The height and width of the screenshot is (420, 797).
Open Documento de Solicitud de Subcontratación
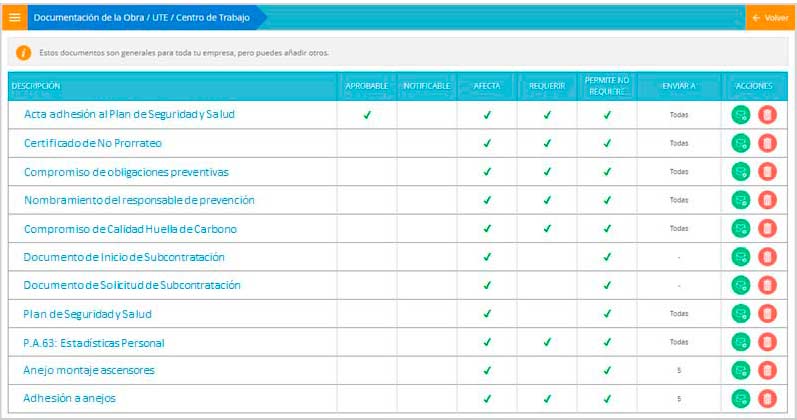pos(132,285)
